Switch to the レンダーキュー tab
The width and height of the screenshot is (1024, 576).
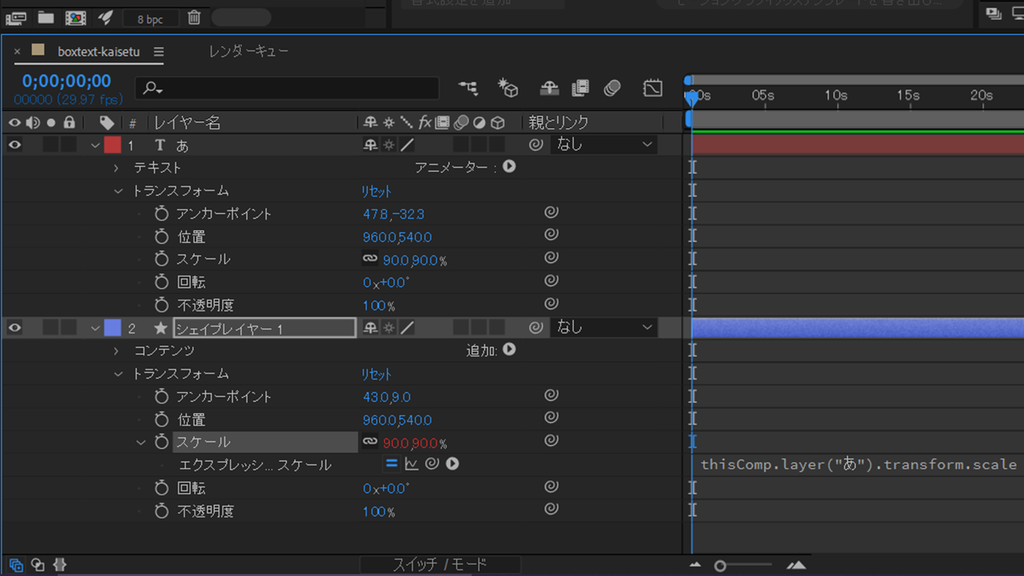tap(248, 51)
